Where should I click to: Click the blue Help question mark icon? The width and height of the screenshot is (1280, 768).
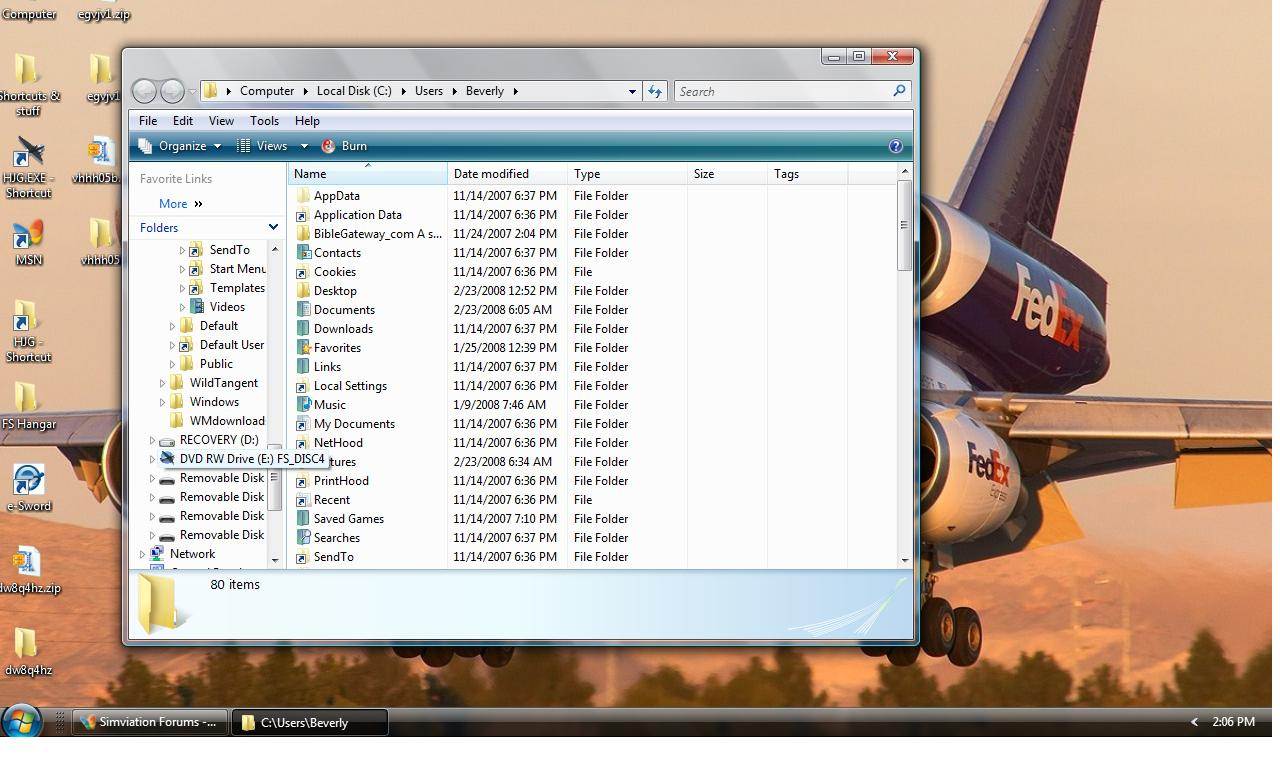pyautogui.click(x=895, y=146)
